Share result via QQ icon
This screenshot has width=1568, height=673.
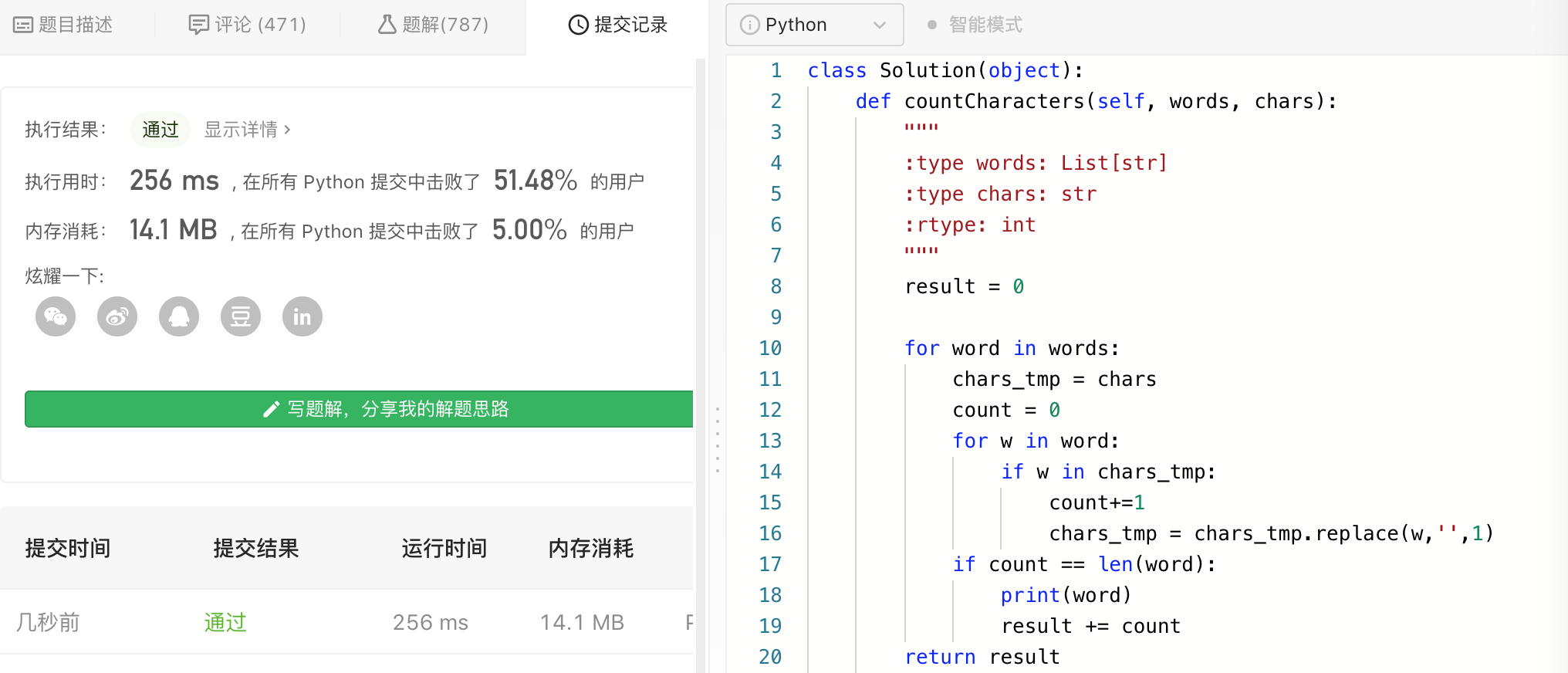pyautogui.click(x=179, y=316)
